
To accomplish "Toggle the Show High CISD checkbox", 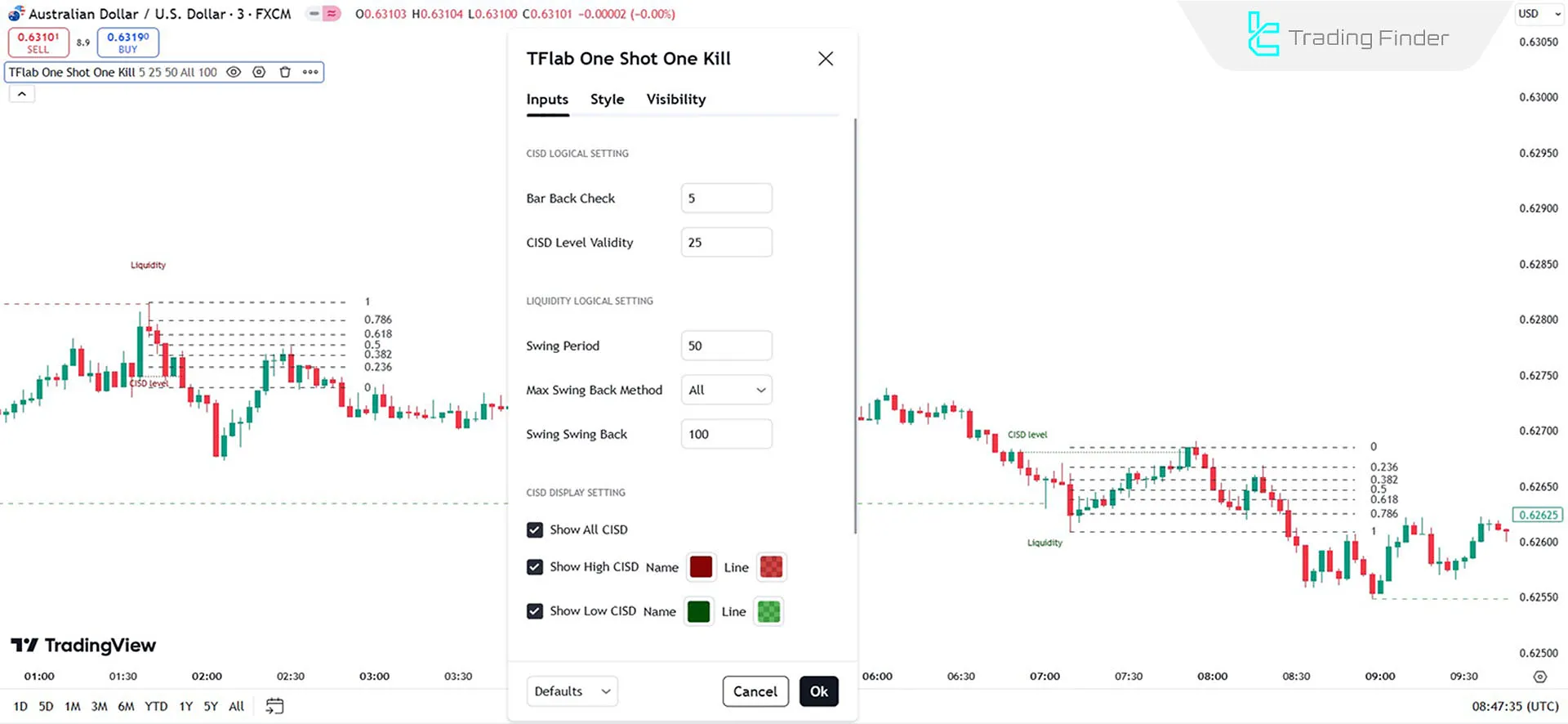I will pyautogui.click(x=535, y=567).
